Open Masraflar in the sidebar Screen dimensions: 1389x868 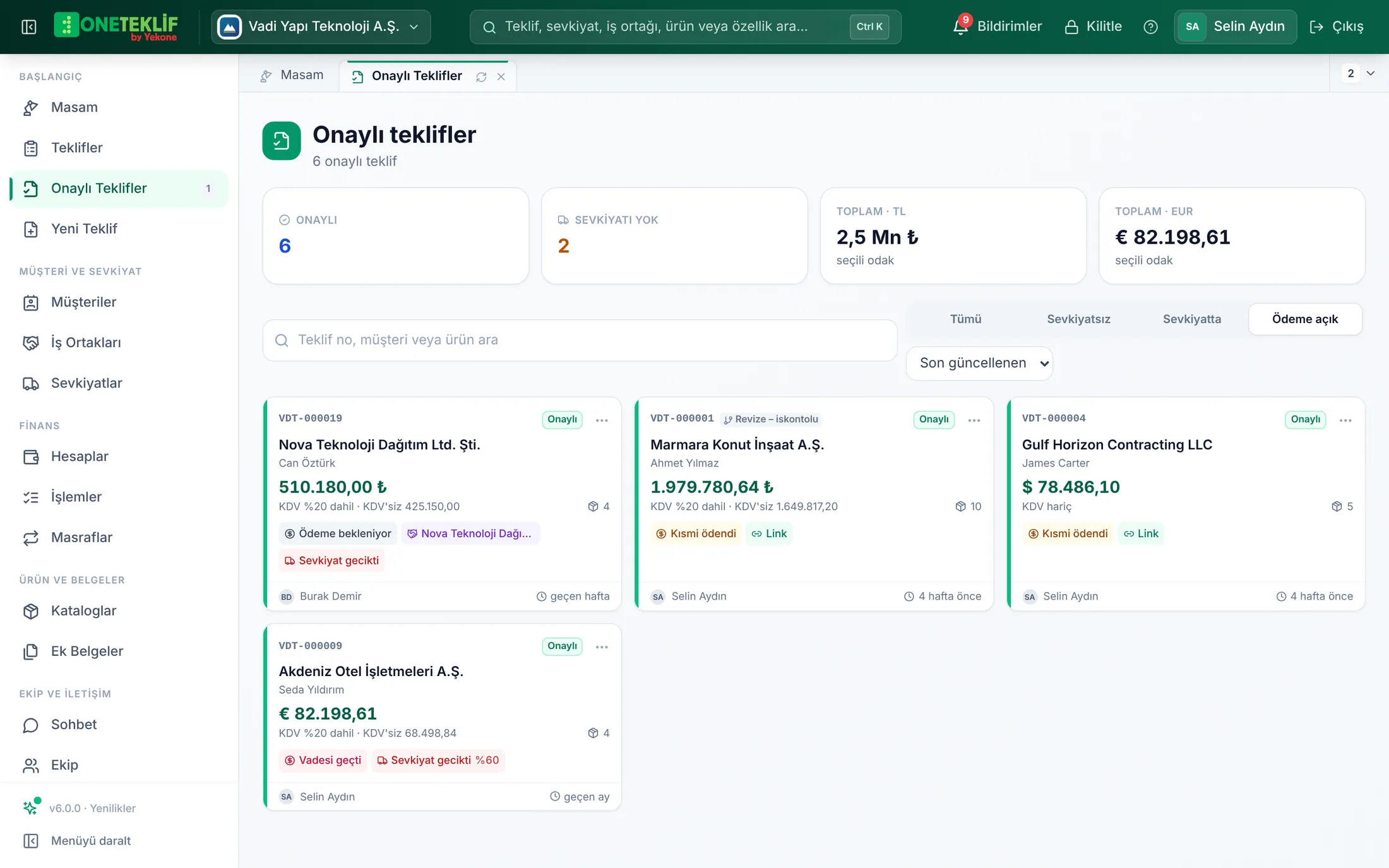[x=119, y=537]
